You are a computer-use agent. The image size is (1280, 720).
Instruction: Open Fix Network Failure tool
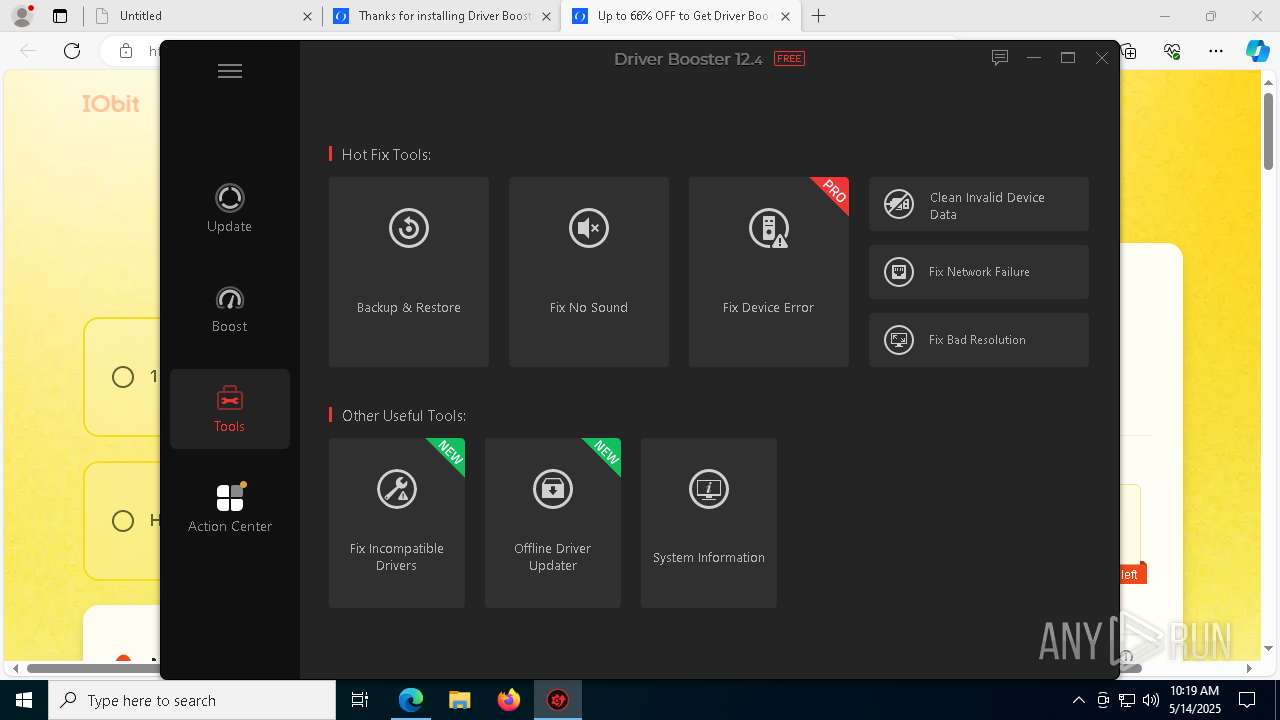point(979,272)
